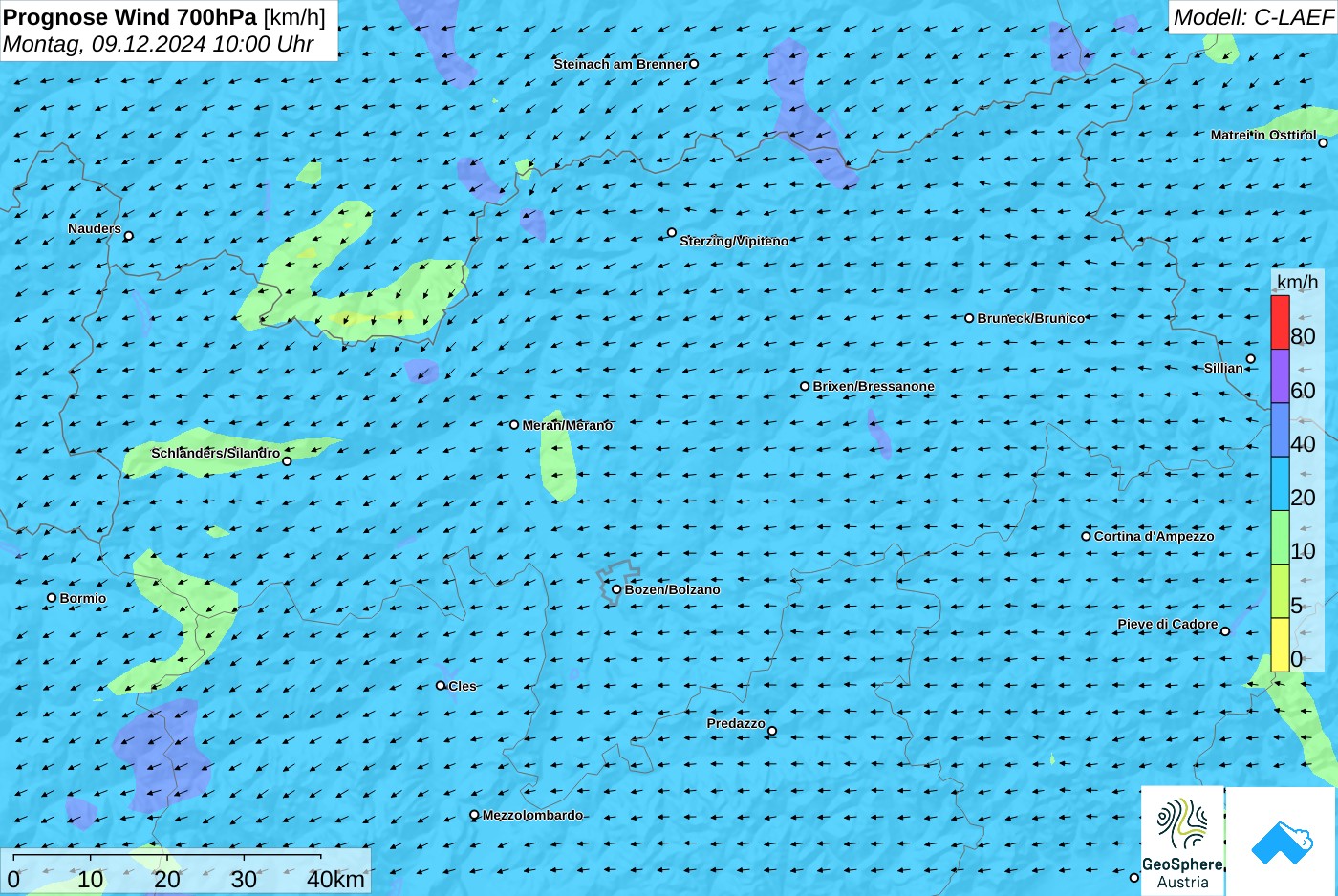Viewport: 1338px width, 896px height.
Task: Select the Sterzing/Vipiteno map point
Action: [672, 232]
